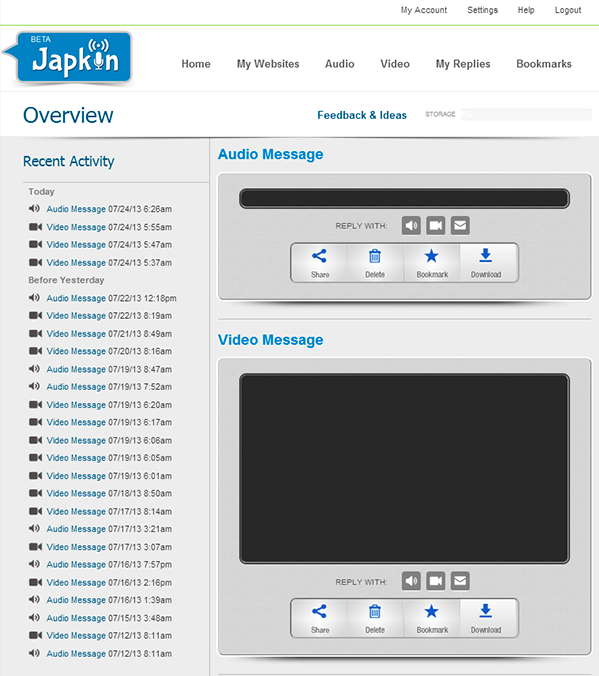Reply with video camera on Video Message

[436, 581]
